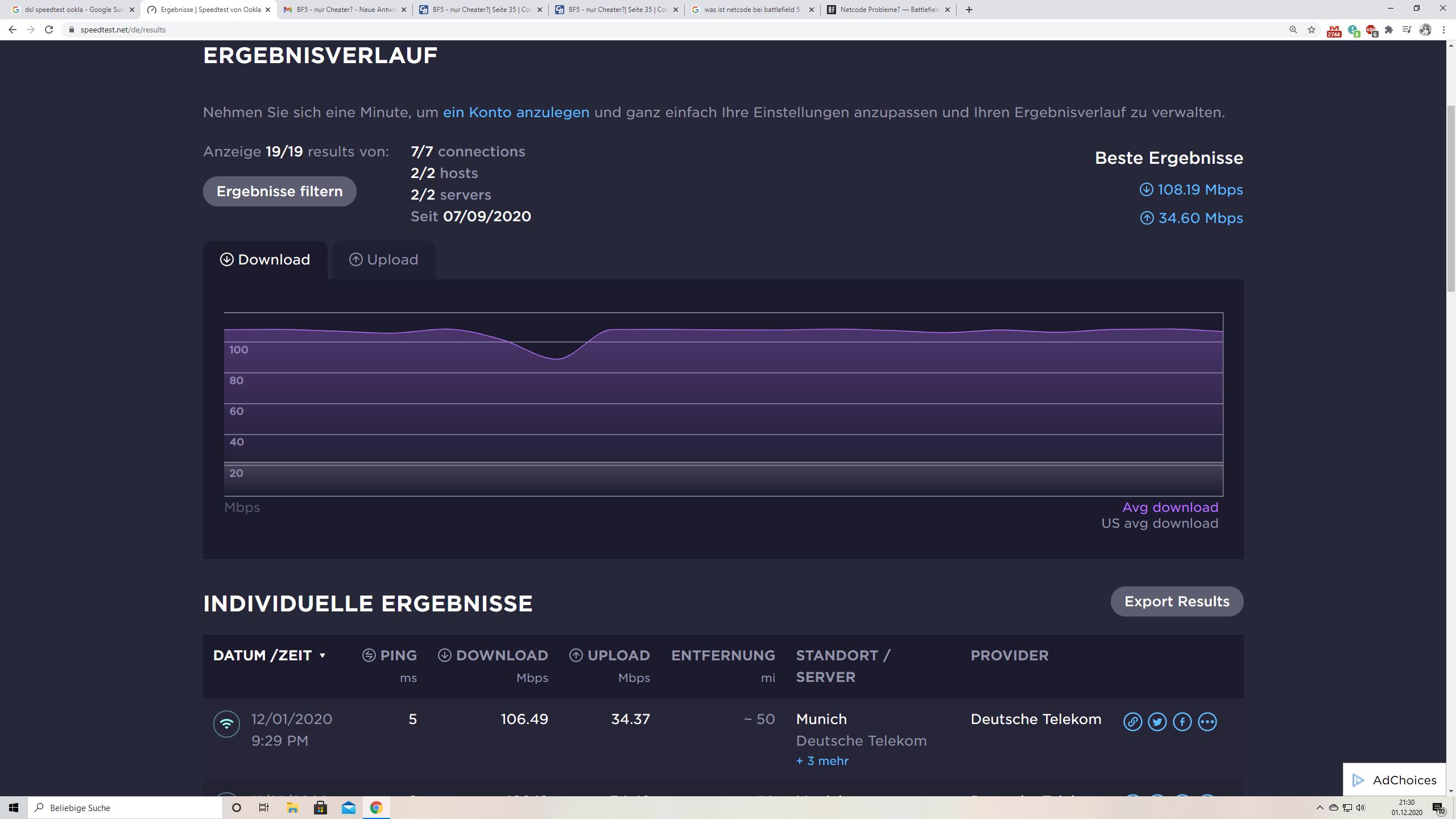Click the Windows search box
The image size is (1456, 819).
pos(125,808)
